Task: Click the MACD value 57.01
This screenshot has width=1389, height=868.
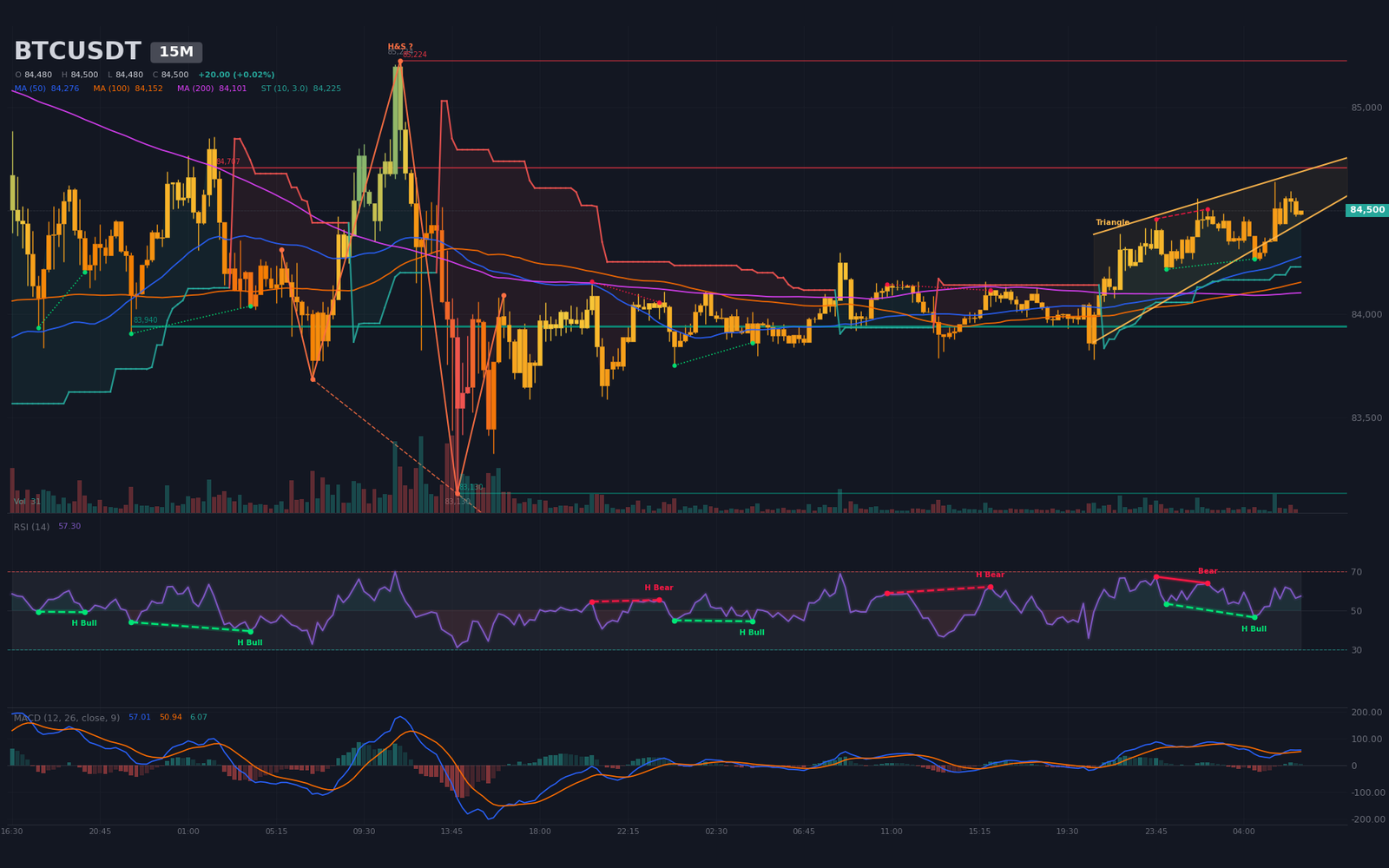Action: point(140,717)
